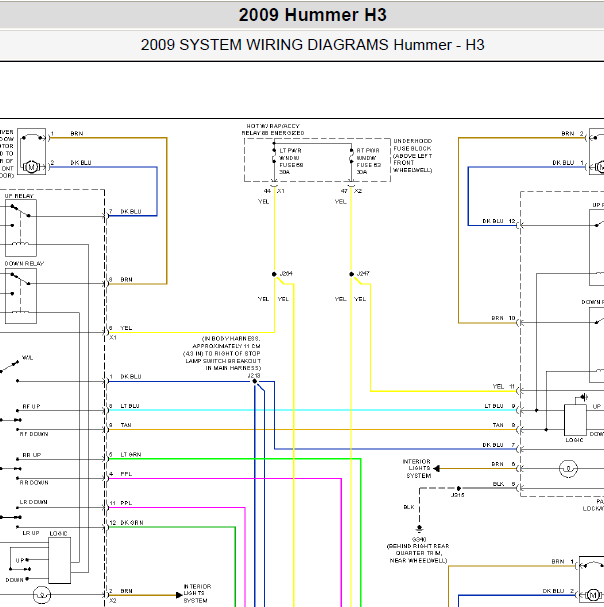Click the driver window motor symbol at top left
The image size is (604, 607).
click(x=31, y=167)
